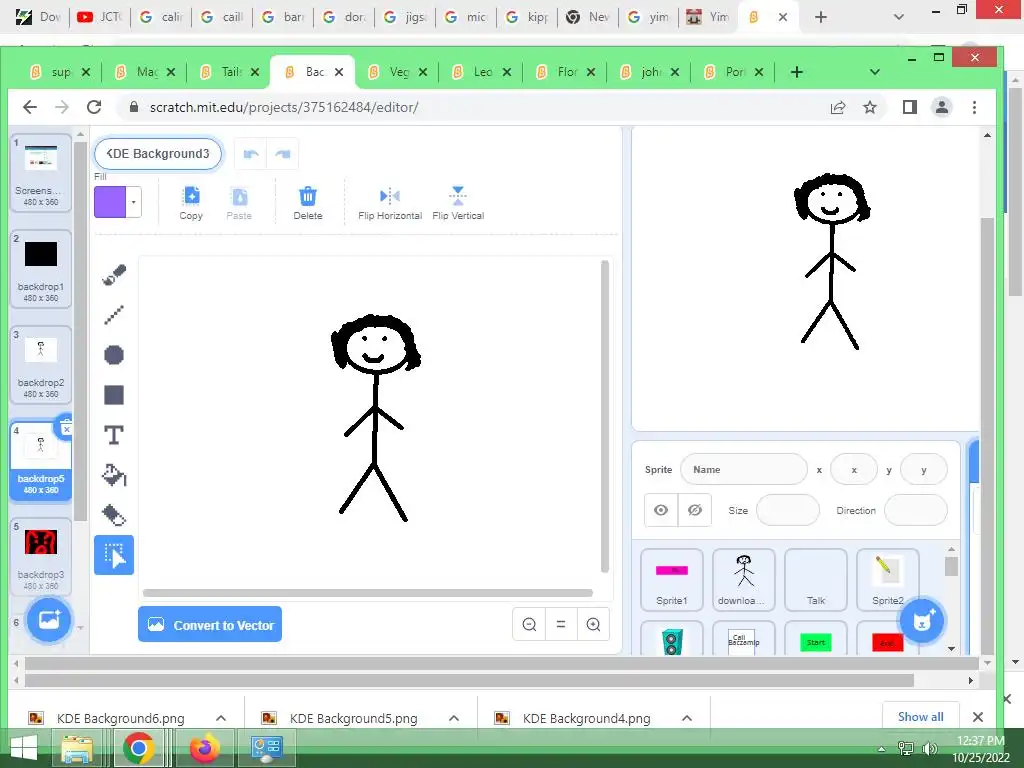Delete the selection with trash icon
This screenshot has height=768, width=1024.
pyautogui.click(x=308, y=203)
